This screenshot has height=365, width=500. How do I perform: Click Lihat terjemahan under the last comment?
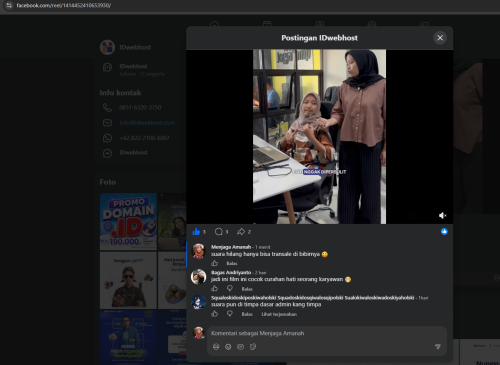click(279, 314)
